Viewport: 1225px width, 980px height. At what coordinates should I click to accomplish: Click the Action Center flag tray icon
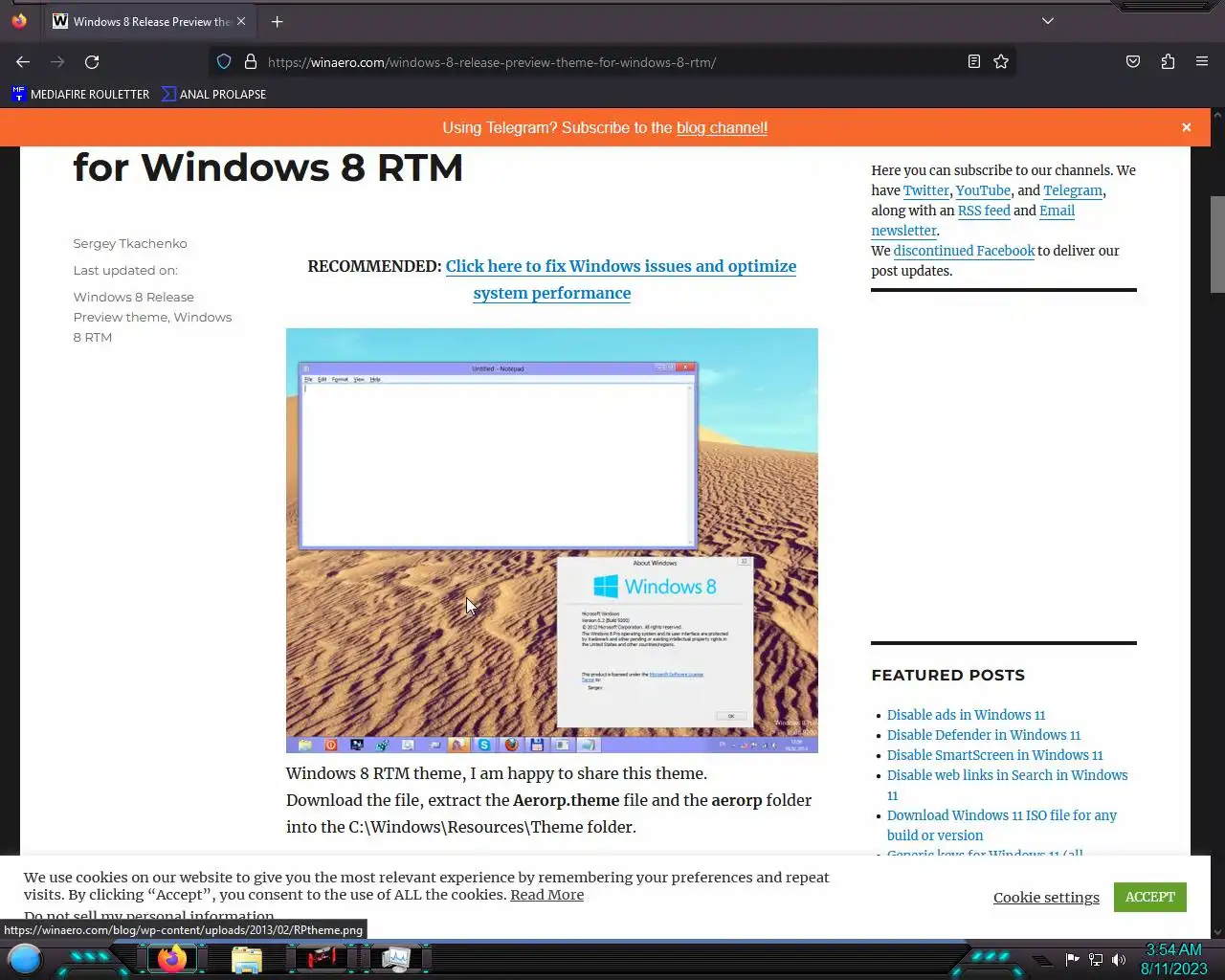point(1072,960)
